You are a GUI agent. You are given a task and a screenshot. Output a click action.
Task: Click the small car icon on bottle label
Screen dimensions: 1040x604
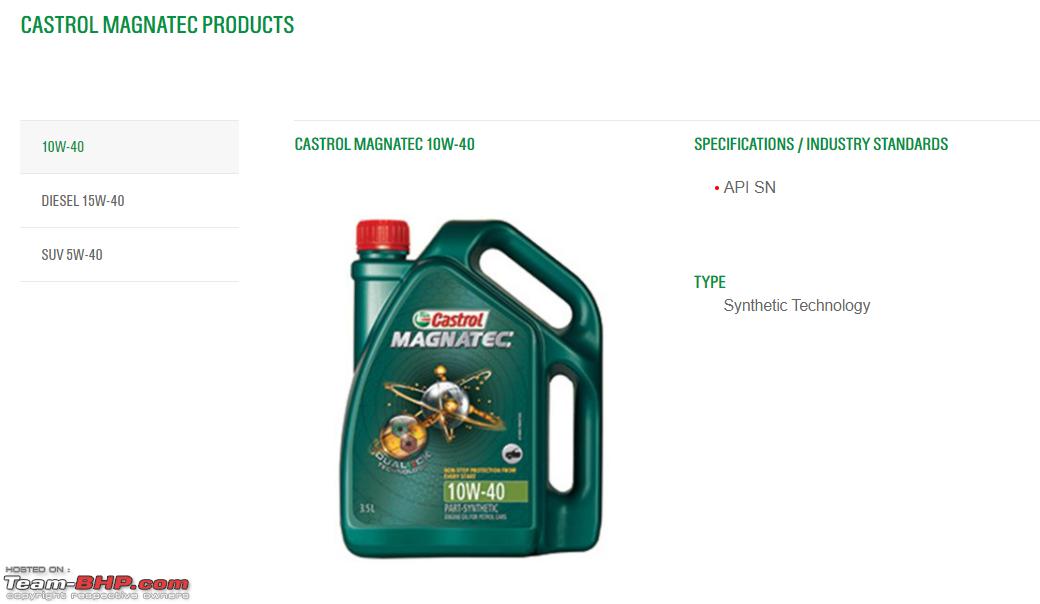tap(512, 453)
